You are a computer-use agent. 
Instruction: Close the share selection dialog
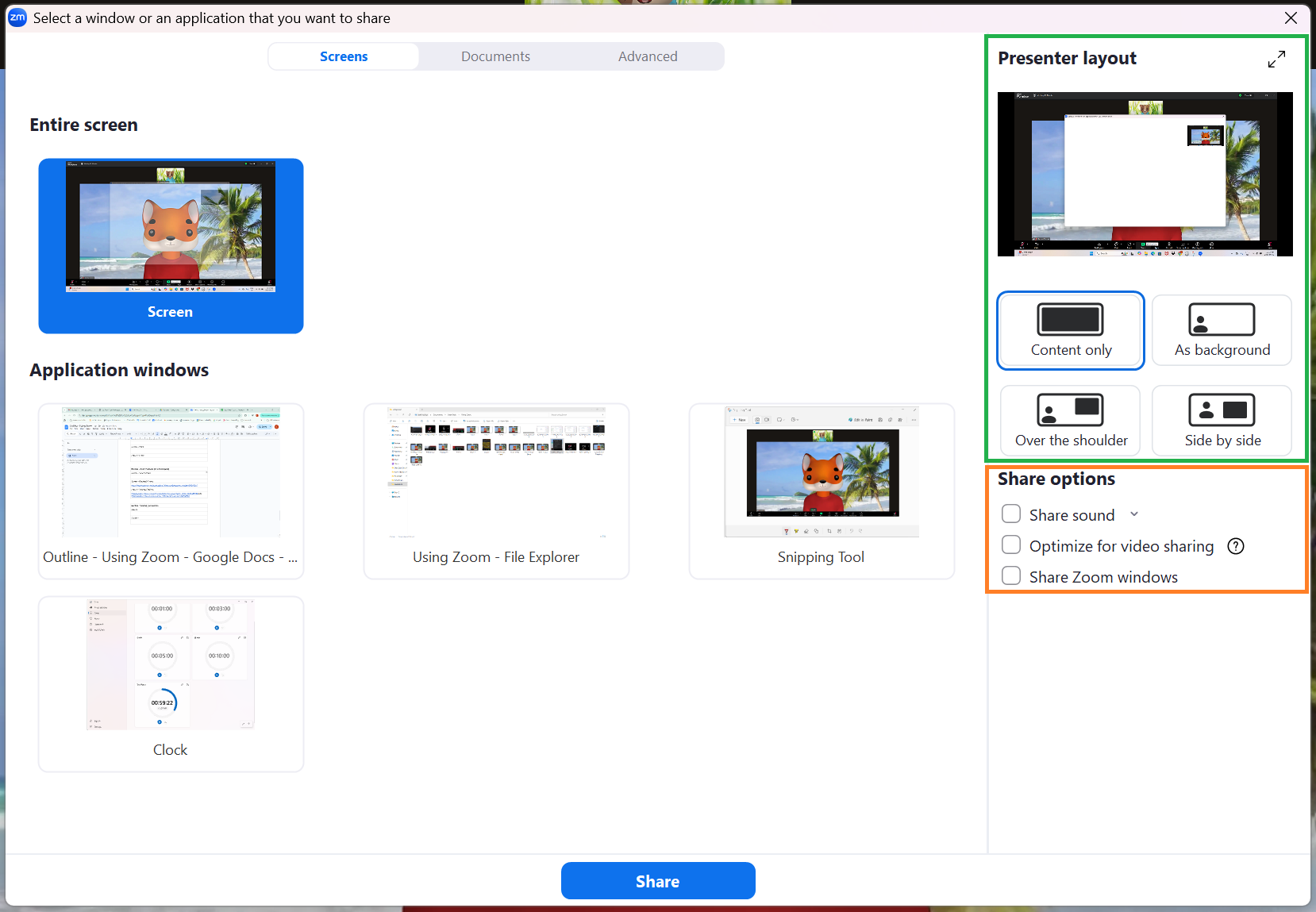tap(1291, 17)
